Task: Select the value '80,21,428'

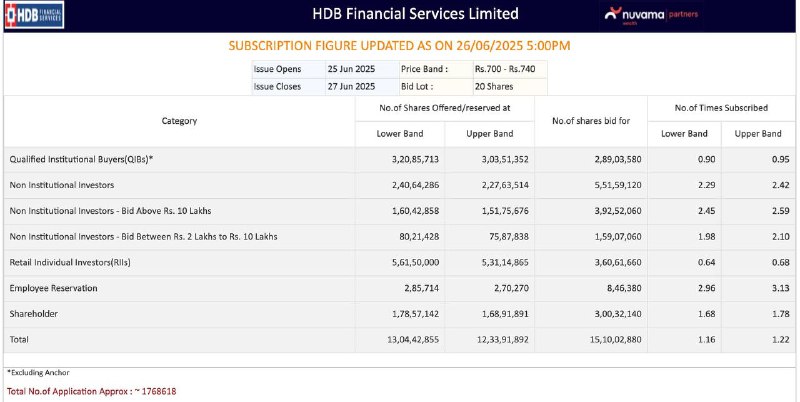Action: (419, 237)
